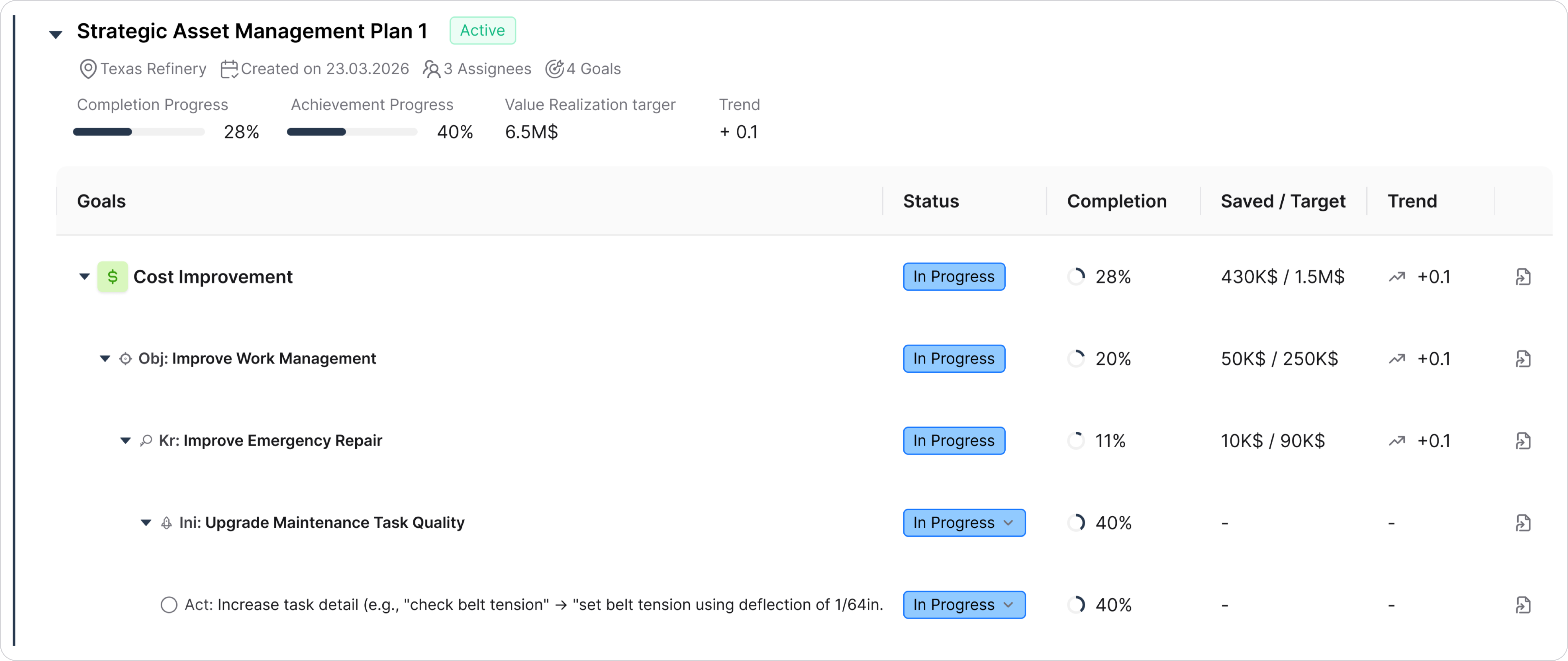Open document icon for Improve Emergency Repair
Screen dimensions: 1568x661
(1523, 441)
